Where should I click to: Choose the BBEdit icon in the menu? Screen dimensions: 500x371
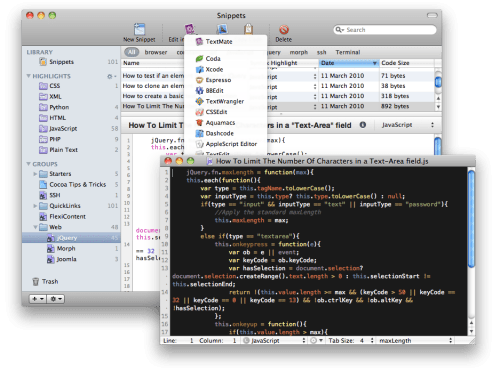199,91
